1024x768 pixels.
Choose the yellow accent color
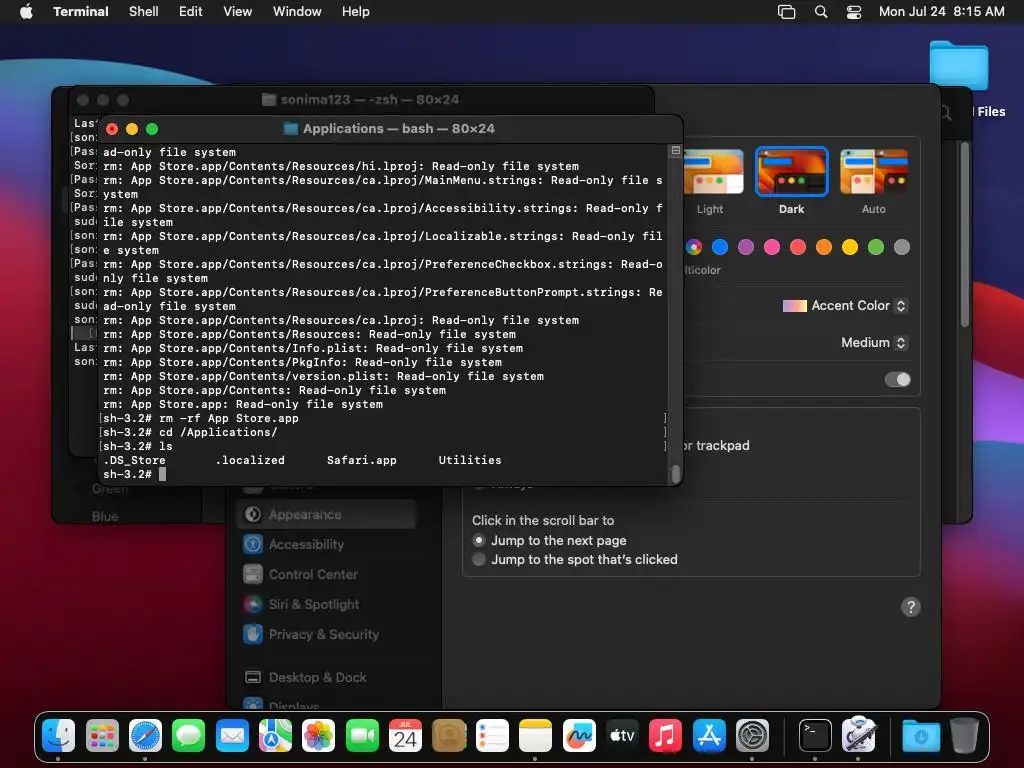point(850,247)
